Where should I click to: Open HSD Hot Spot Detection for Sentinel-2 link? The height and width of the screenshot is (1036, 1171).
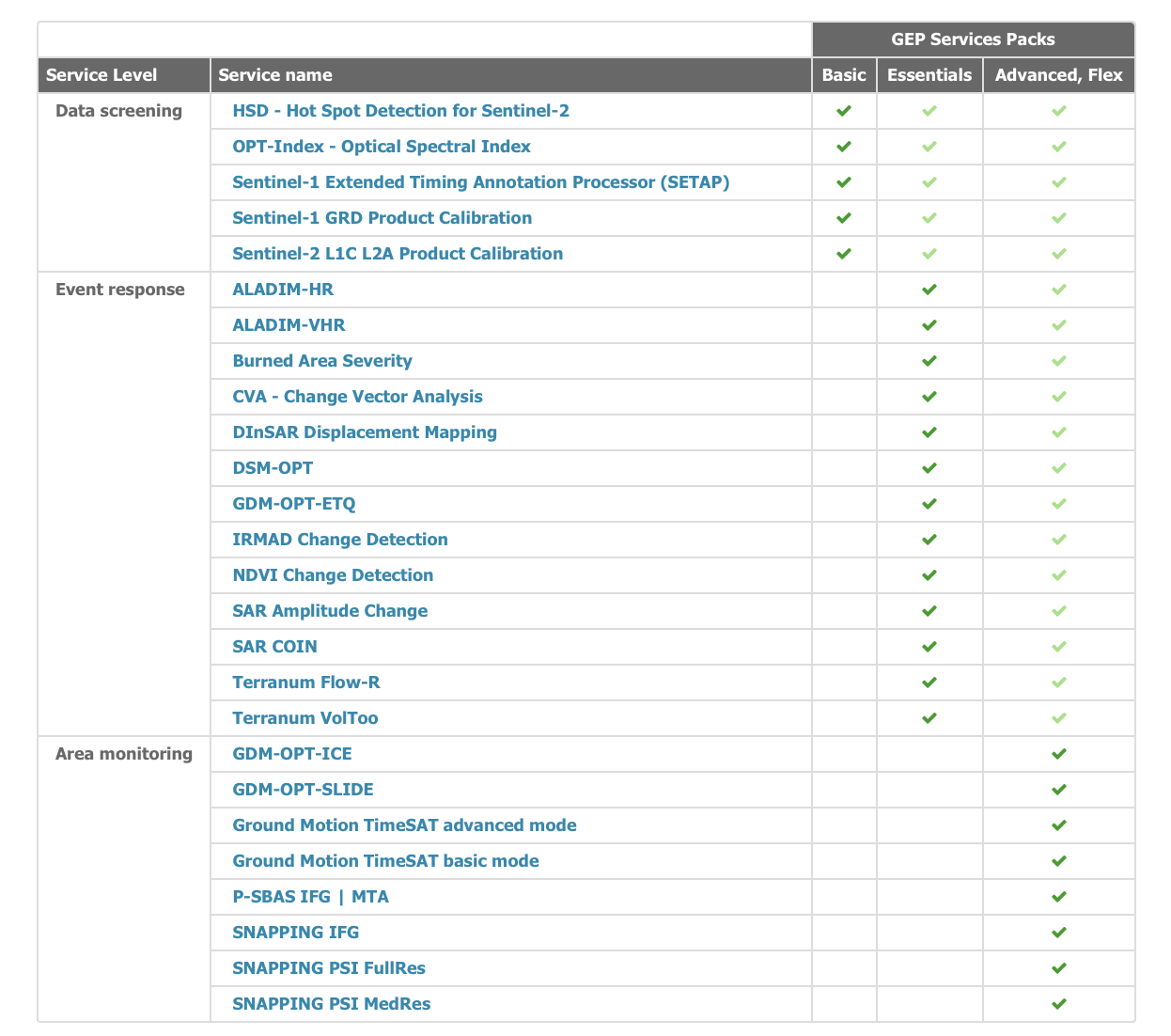click(400, 111)
